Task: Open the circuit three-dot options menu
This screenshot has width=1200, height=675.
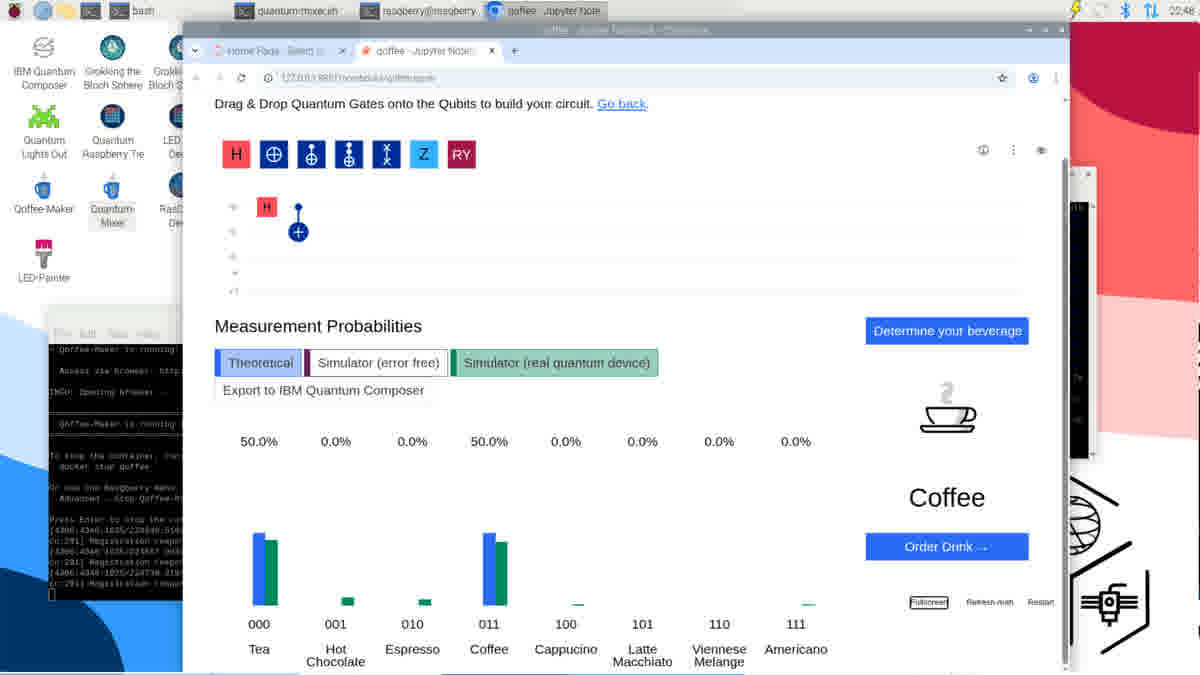Action: [x=1013, y=150]
